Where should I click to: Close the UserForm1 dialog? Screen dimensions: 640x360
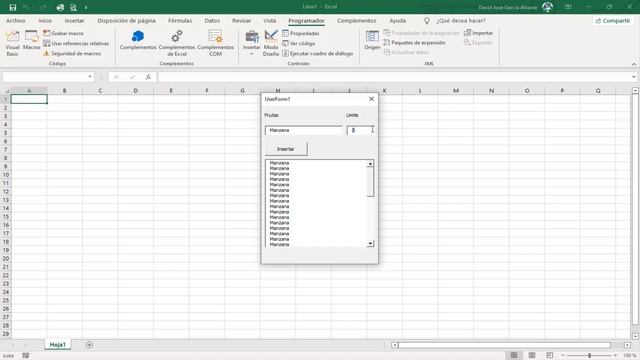click(371, 99)
